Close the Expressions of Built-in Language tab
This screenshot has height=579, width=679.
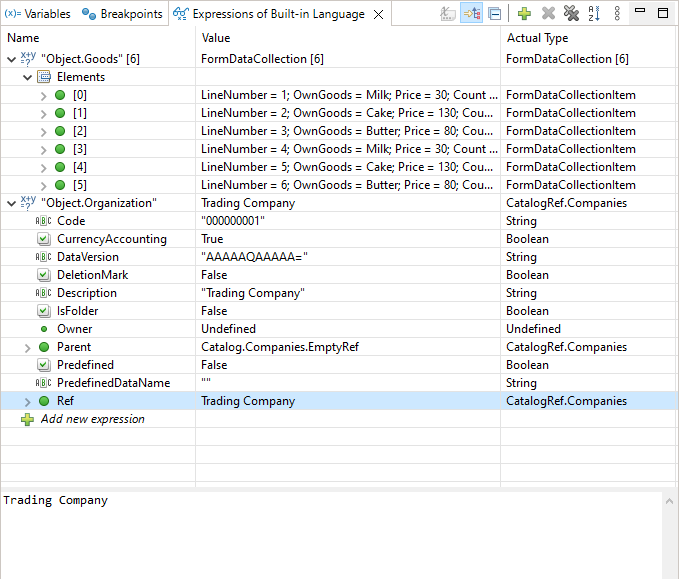(379, 15)
